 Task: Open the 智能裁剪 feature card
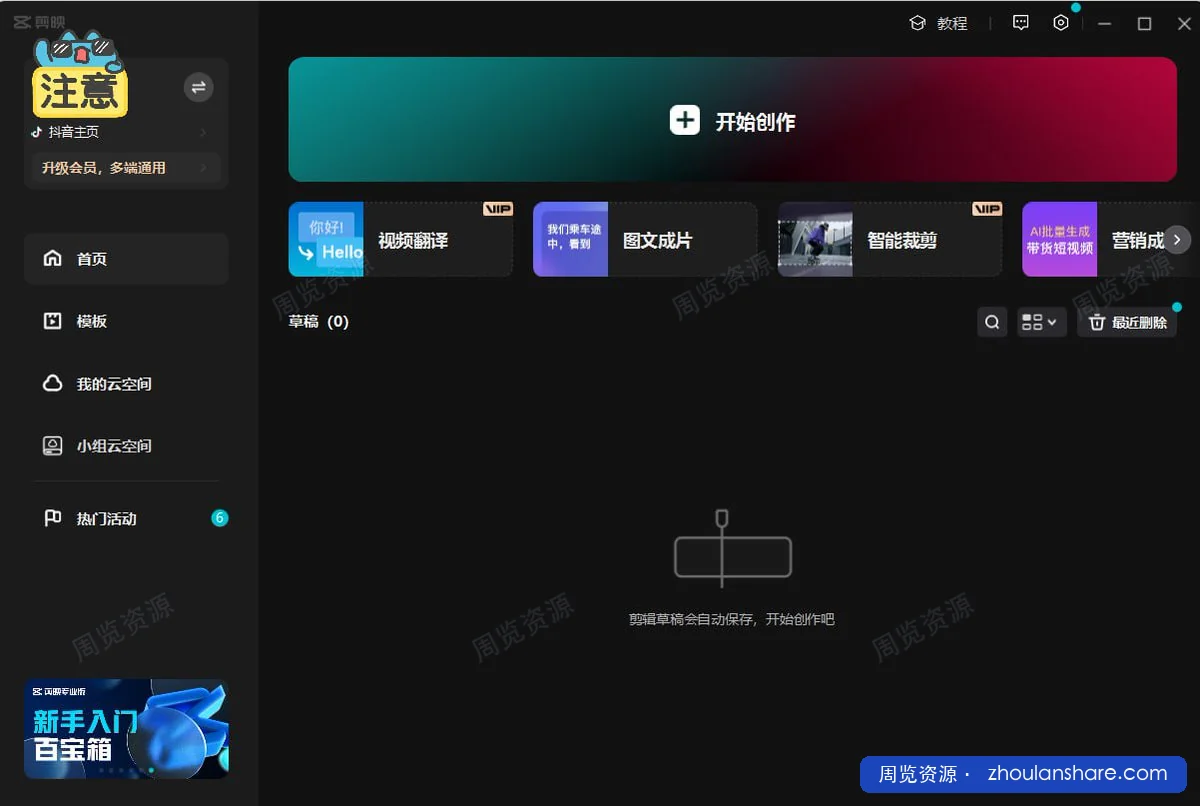(x=890, y=239)
